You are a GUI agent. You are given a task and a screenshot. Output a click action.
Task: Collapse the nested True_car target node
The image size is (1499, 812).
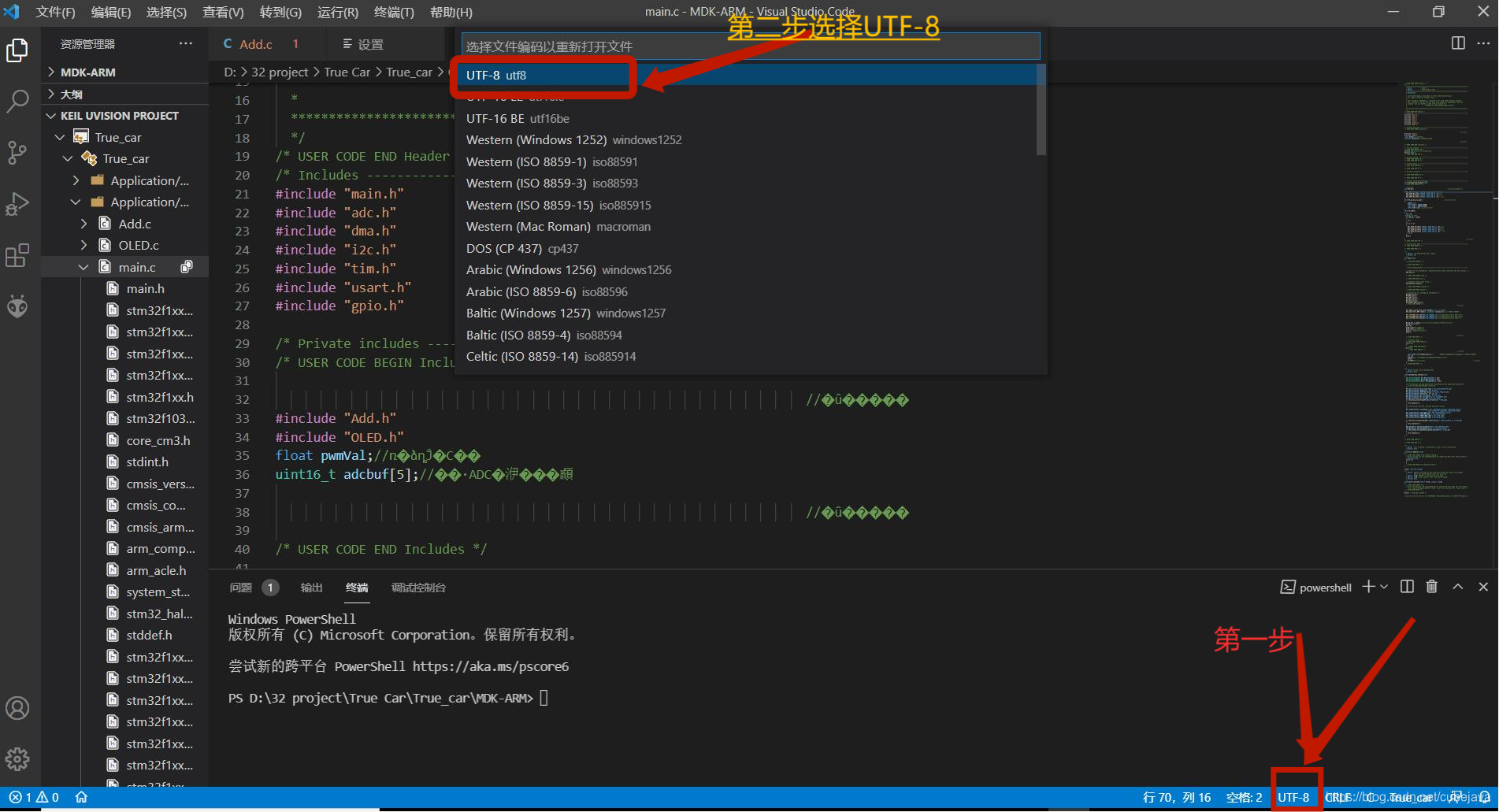[x=69, y=159]
